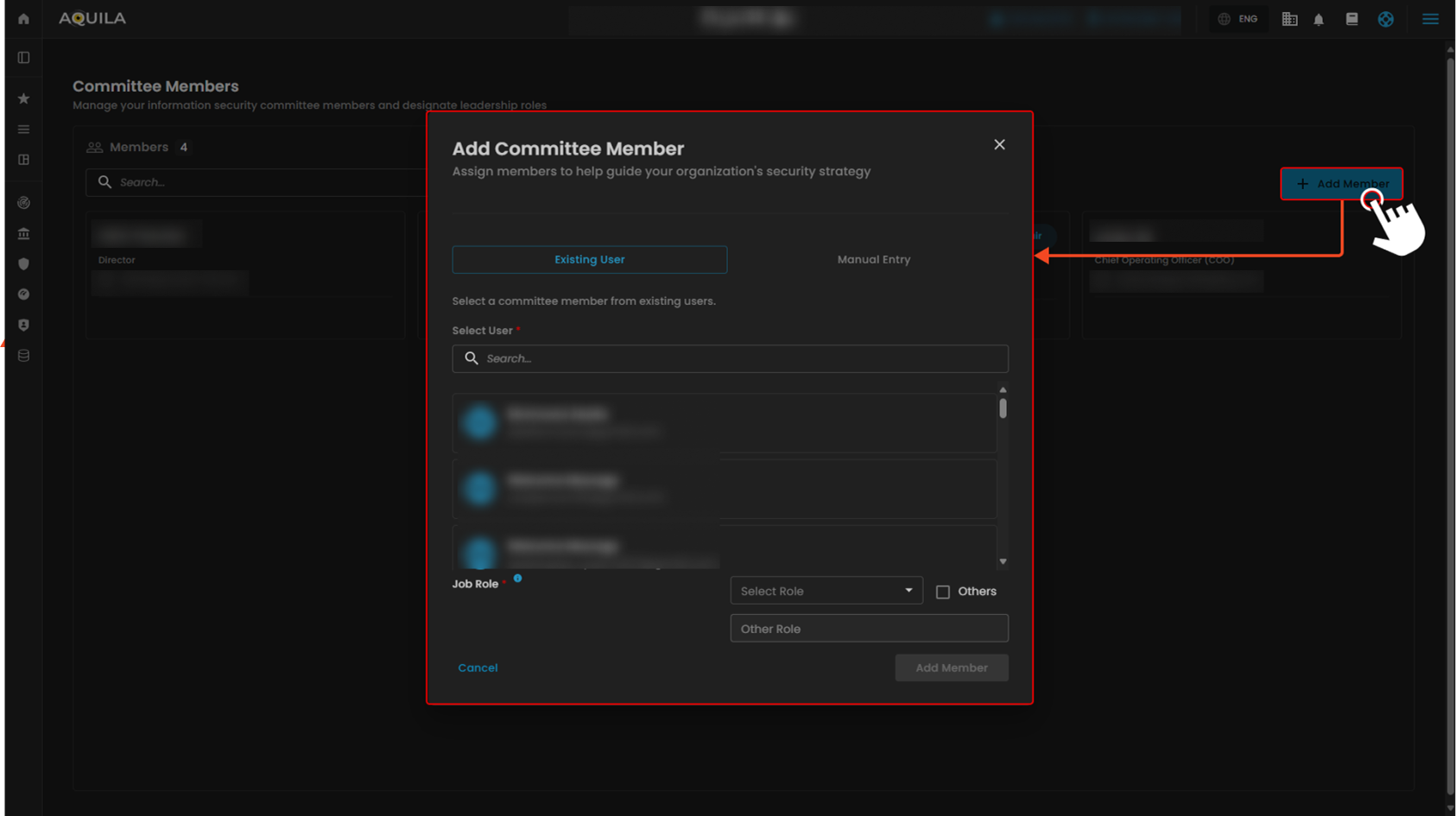Open the hamburger menu at top right

1430,19
